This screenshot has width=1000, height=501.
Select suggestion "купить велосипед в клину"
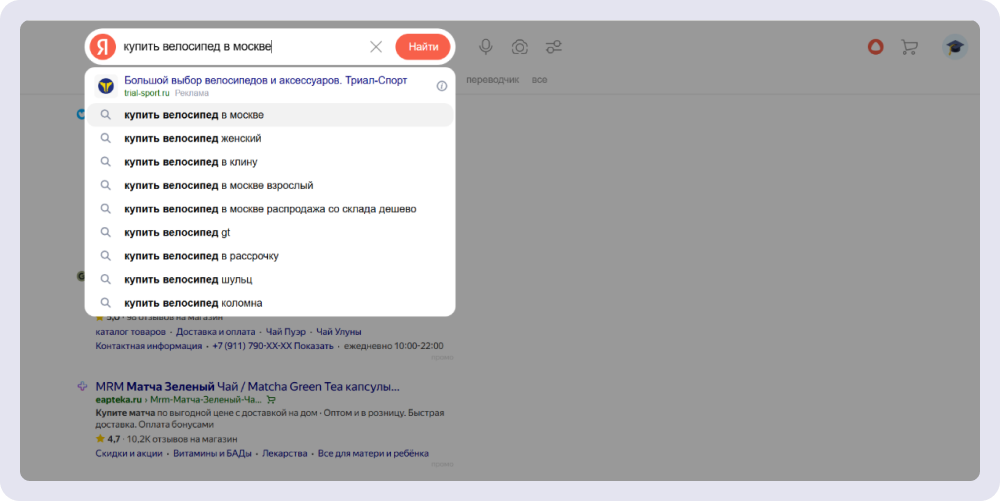point(191,162)
